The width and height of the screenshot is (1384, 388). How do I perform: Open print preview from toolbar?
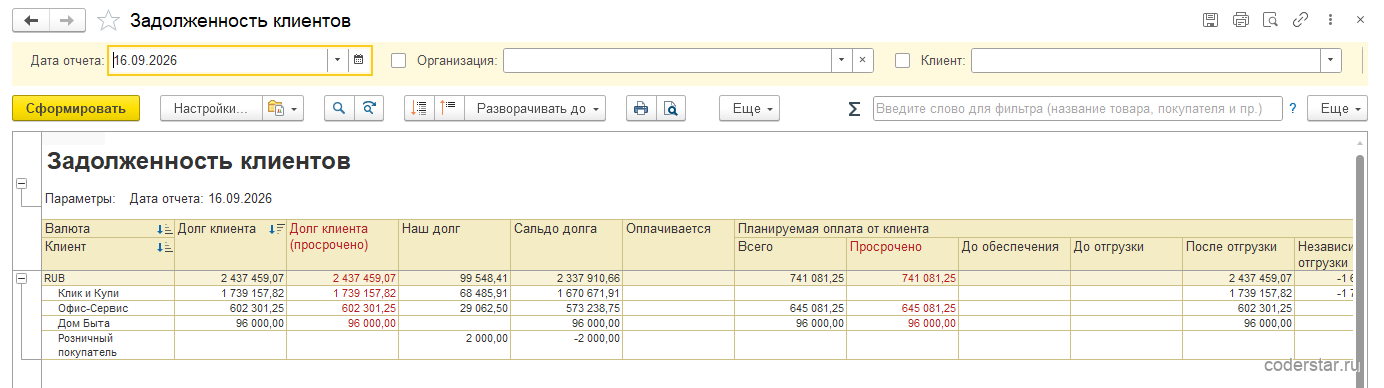point(671,108)
